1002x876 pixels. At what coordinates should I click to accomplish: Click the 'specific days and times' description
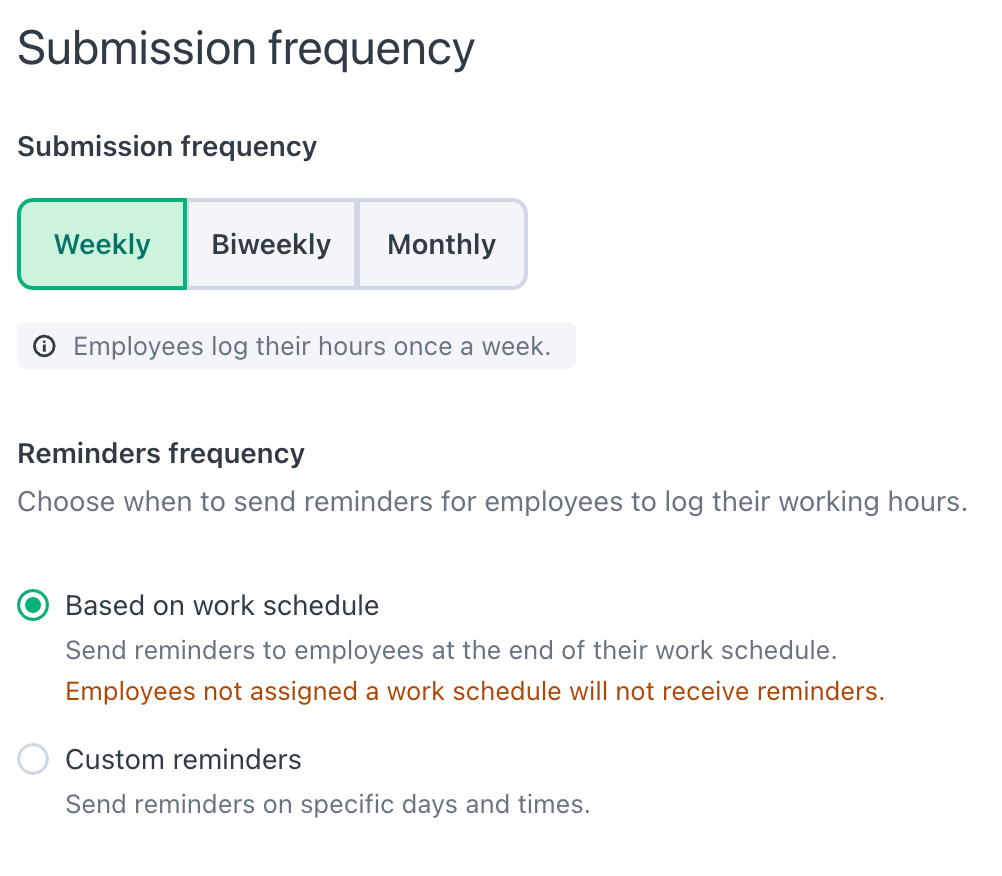(x=328, y=804)
